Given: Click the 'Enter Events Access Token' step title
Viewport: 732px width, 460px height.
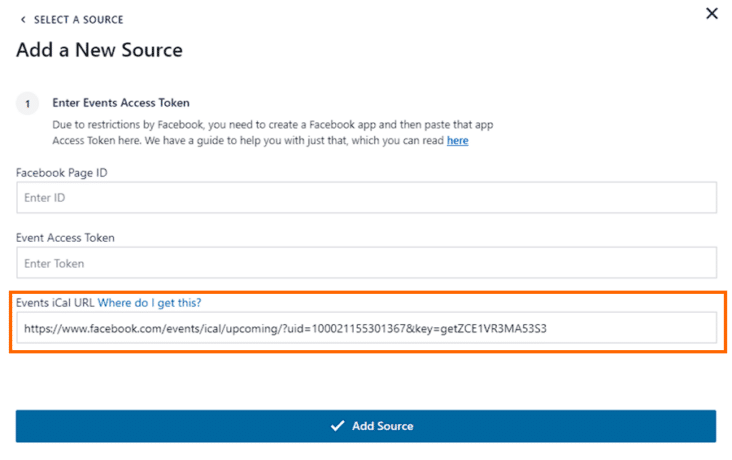Looking at the screenshot, I should click(x=121, y=103).
